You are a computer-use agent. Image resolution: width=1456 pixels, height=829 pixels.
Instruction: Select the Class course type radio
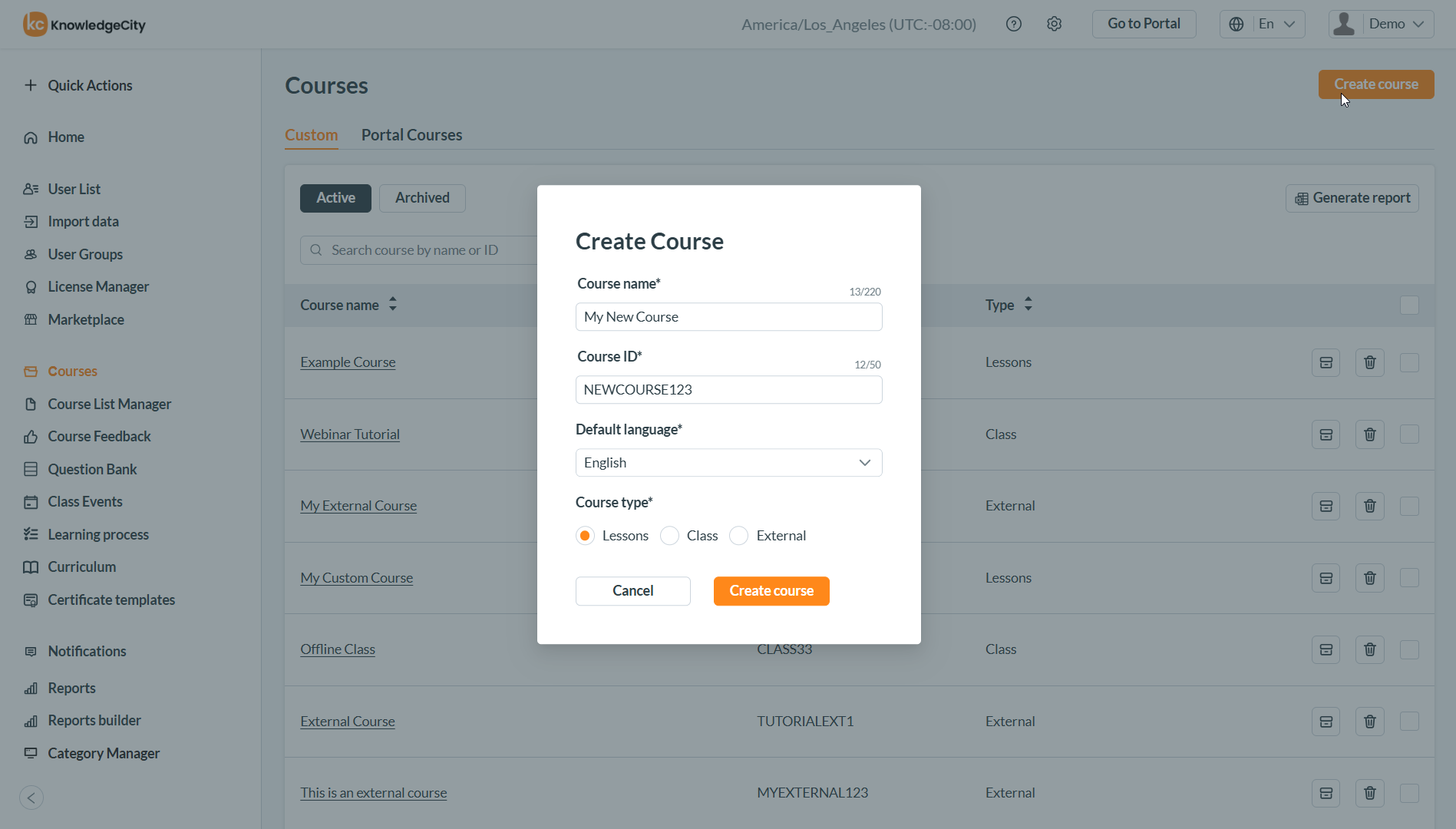(670, 536)
